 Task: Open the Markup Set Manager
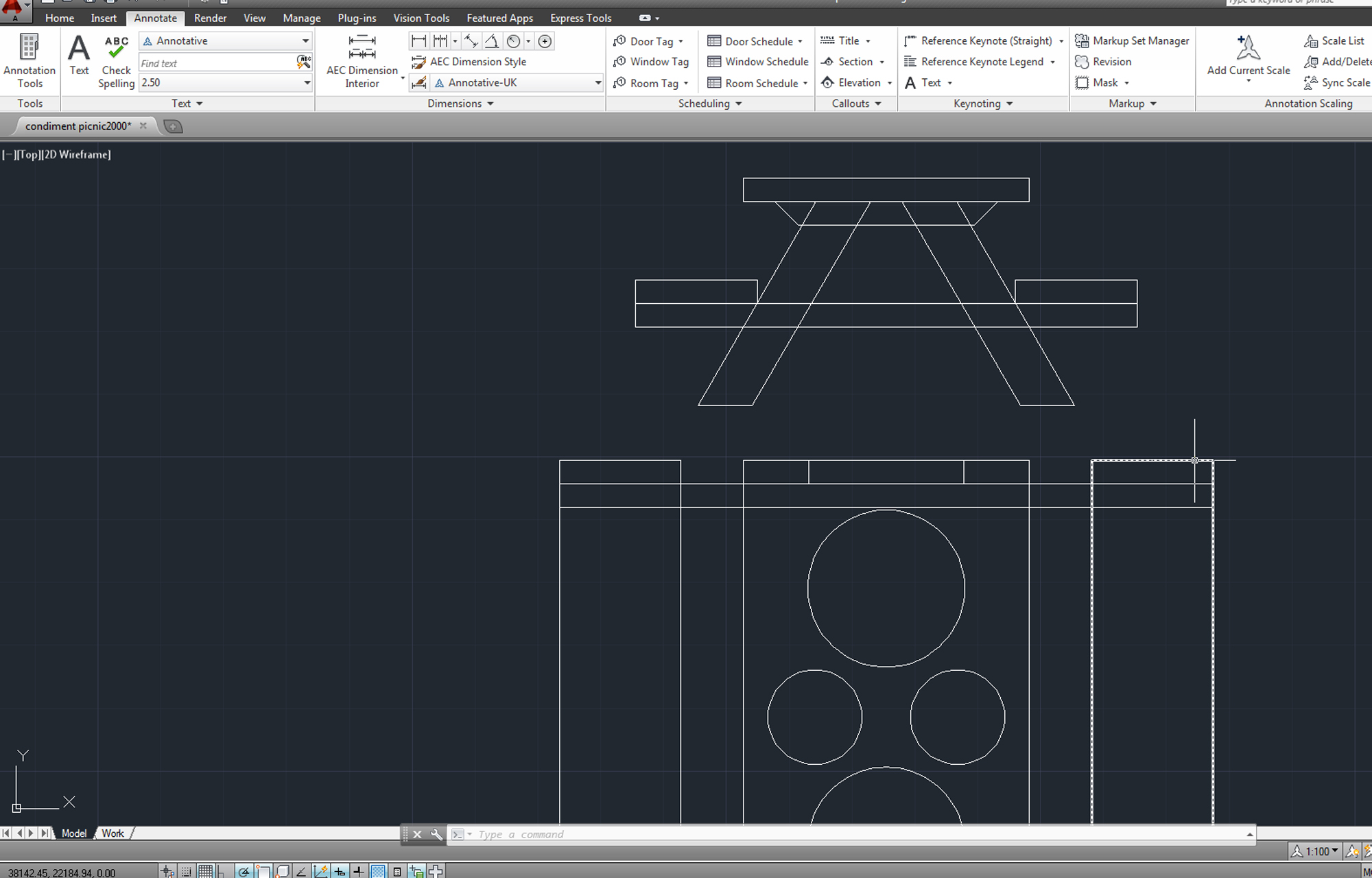pos(1131,40)
